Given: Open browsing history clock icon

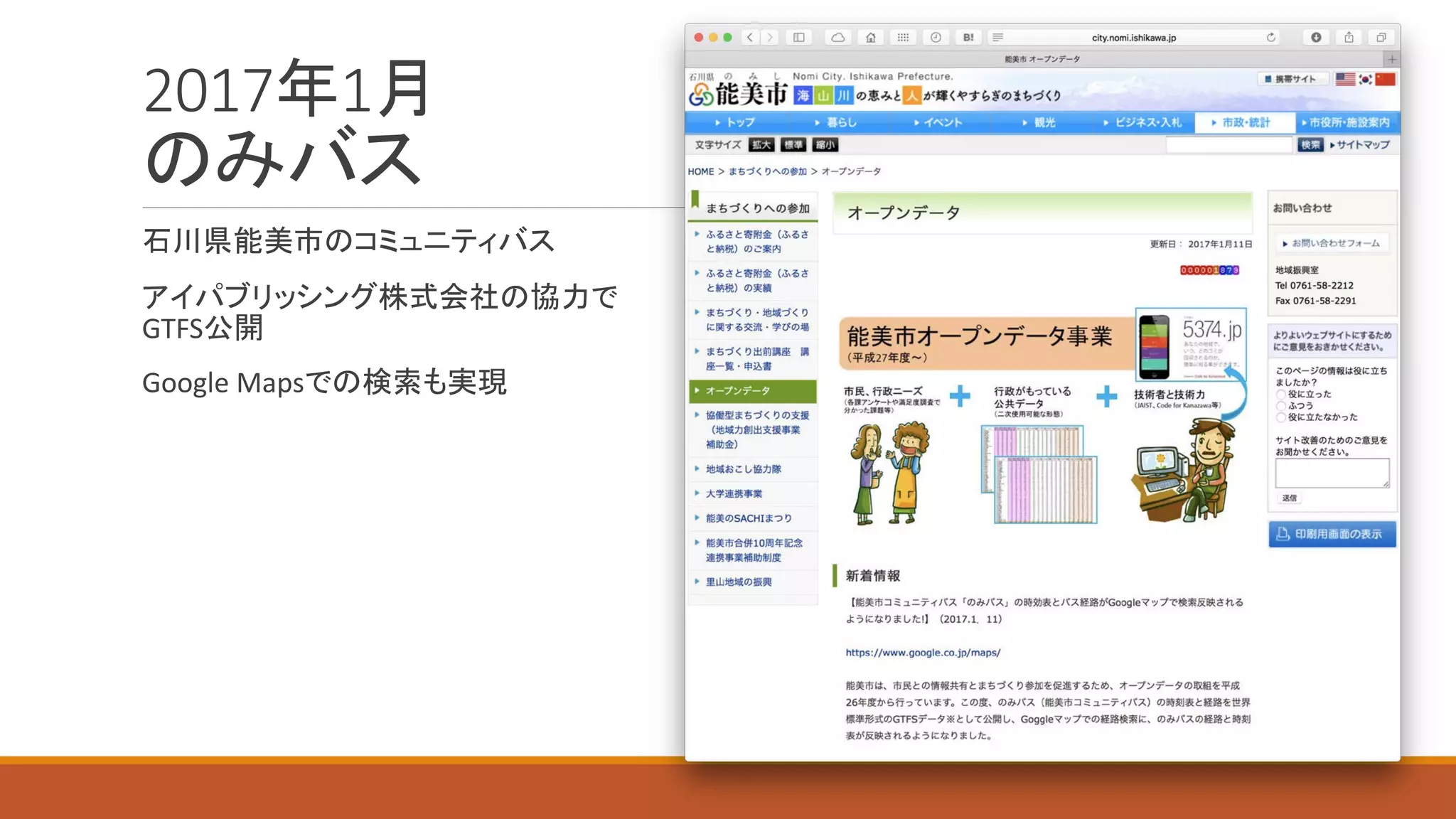Looking at the screenshot, I should pos(936,38).
